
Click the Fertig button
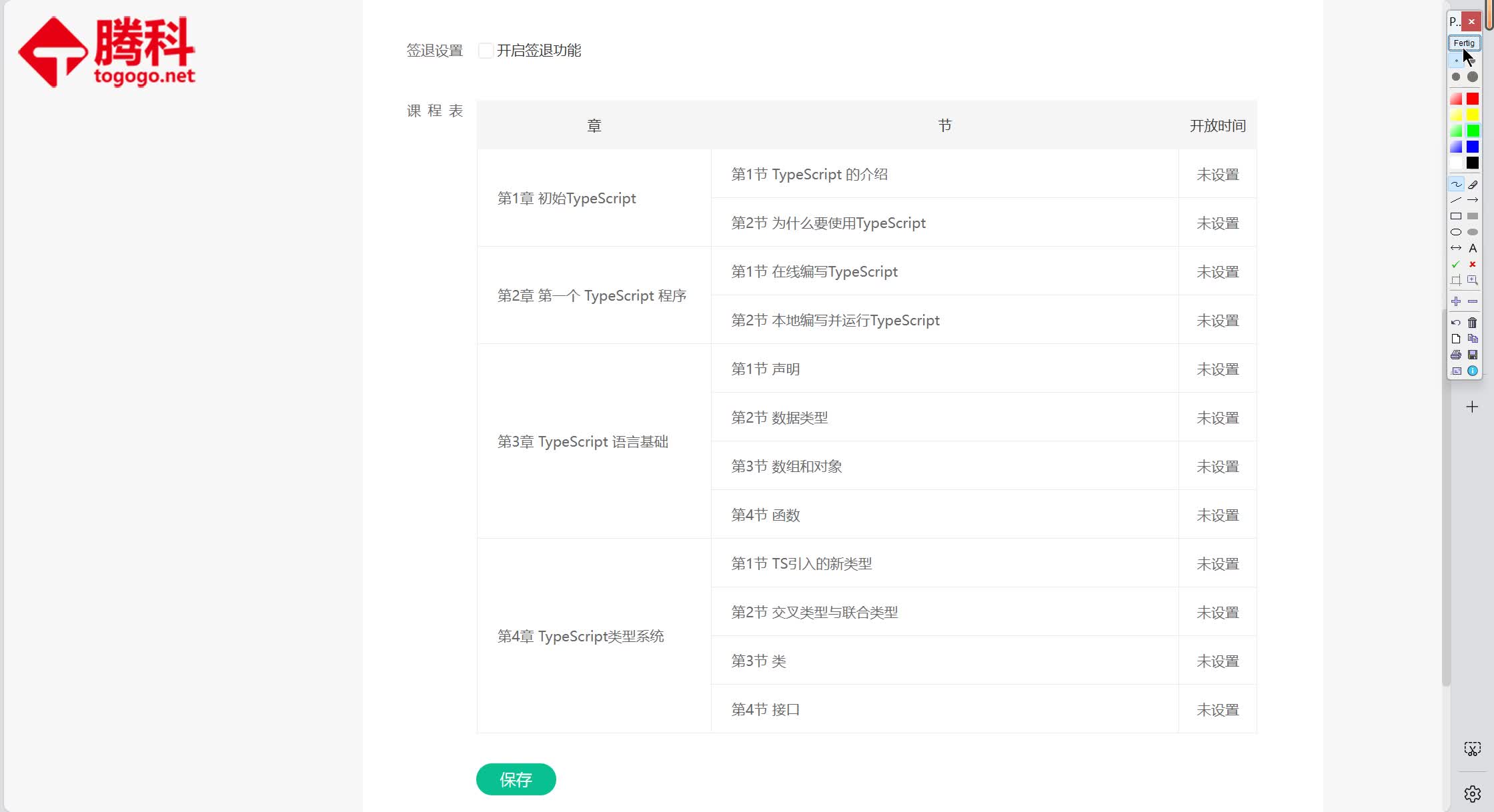1464,43
